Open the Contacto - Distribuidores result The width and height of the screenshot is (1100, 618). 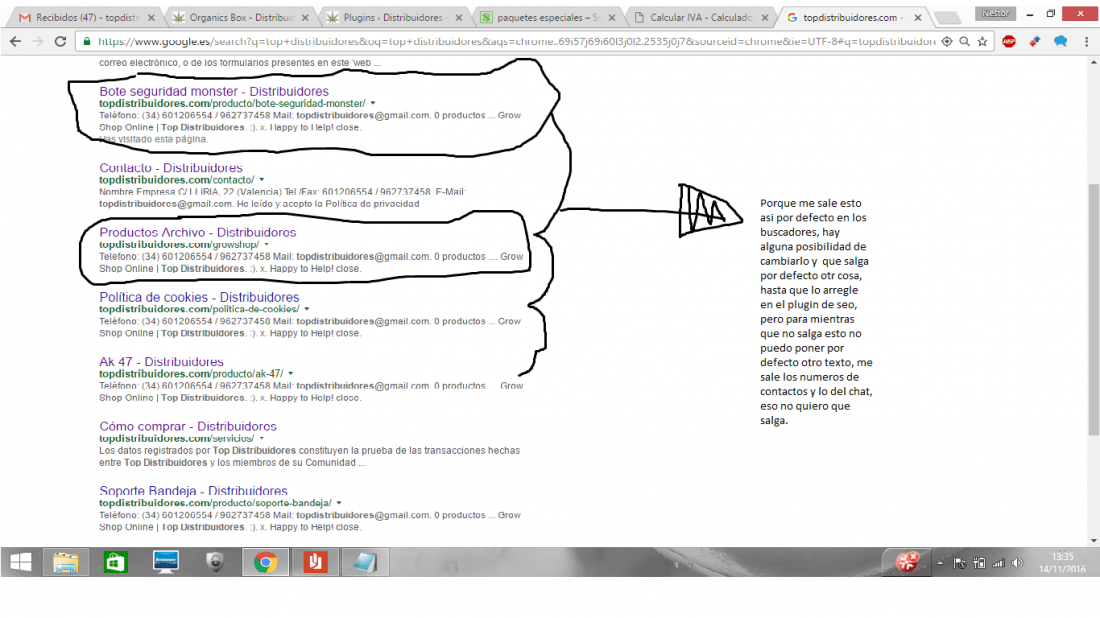tap(171, 168)
